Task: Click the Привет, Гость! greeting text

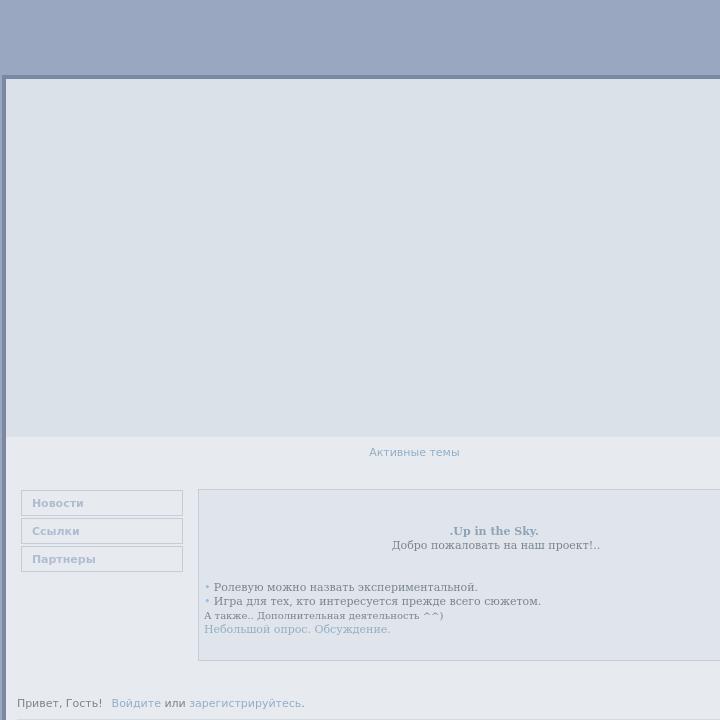Action: click(60, 704)
